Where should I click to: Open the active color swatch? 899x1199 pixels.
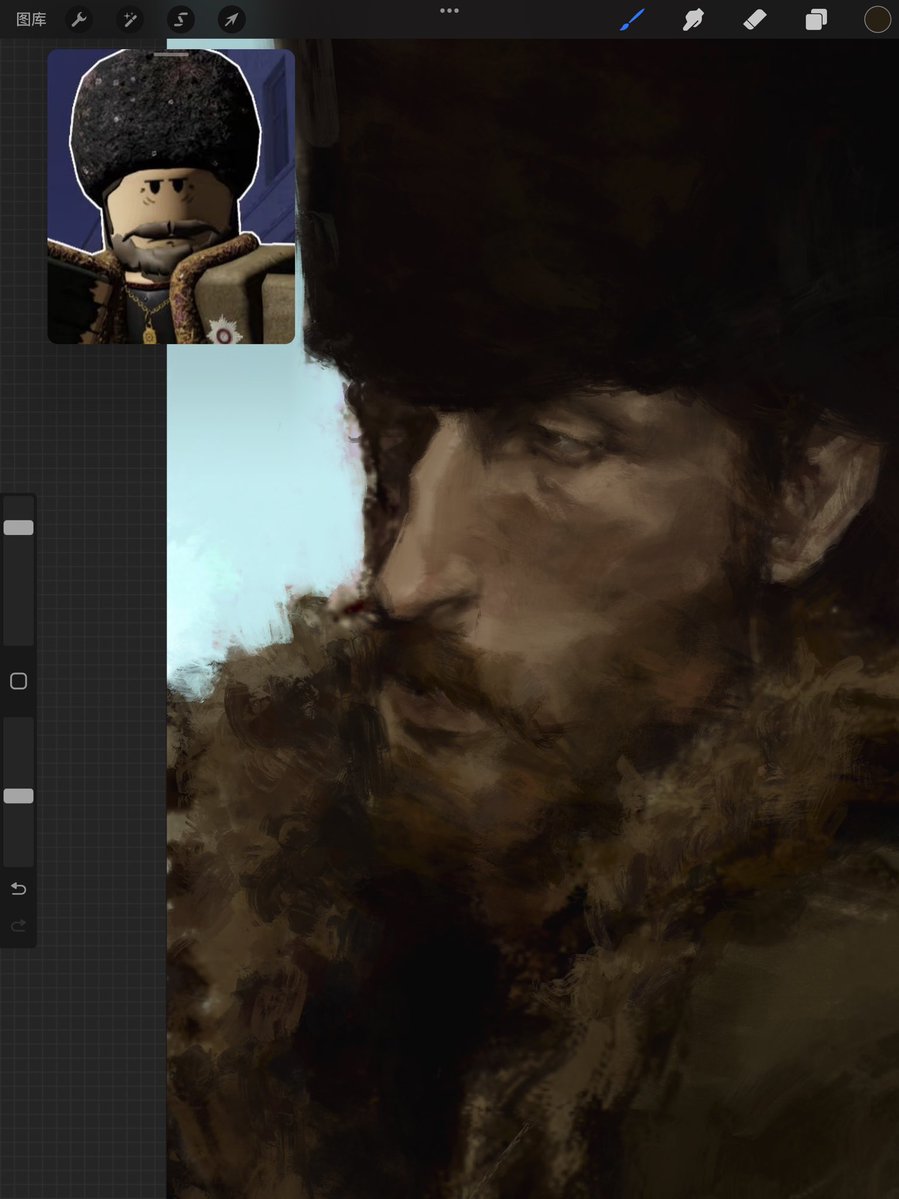point(877,20)
